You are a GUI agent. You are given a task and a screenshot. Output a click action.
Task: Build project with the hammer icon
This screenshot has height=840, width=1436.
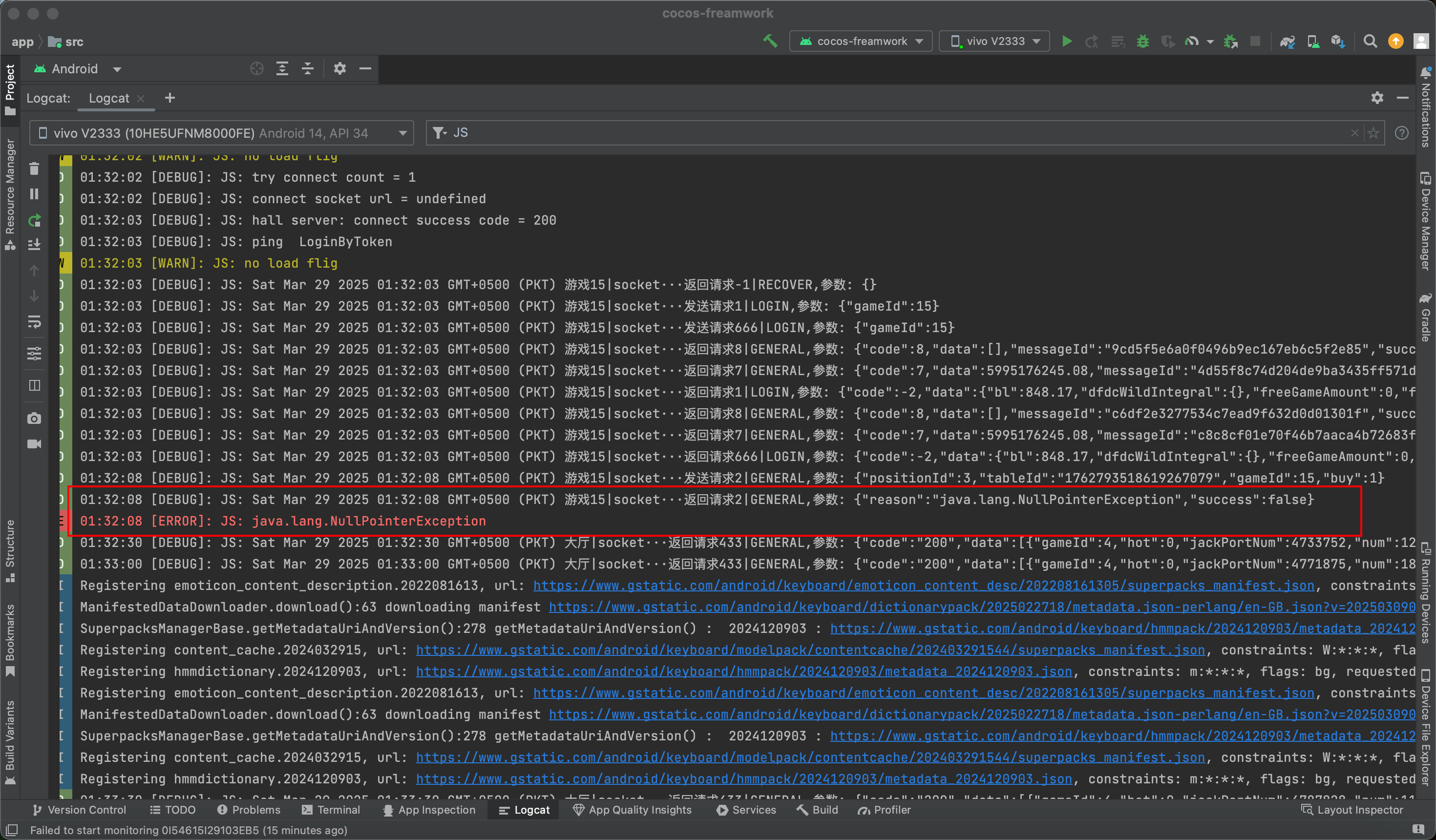click(770, 41)
